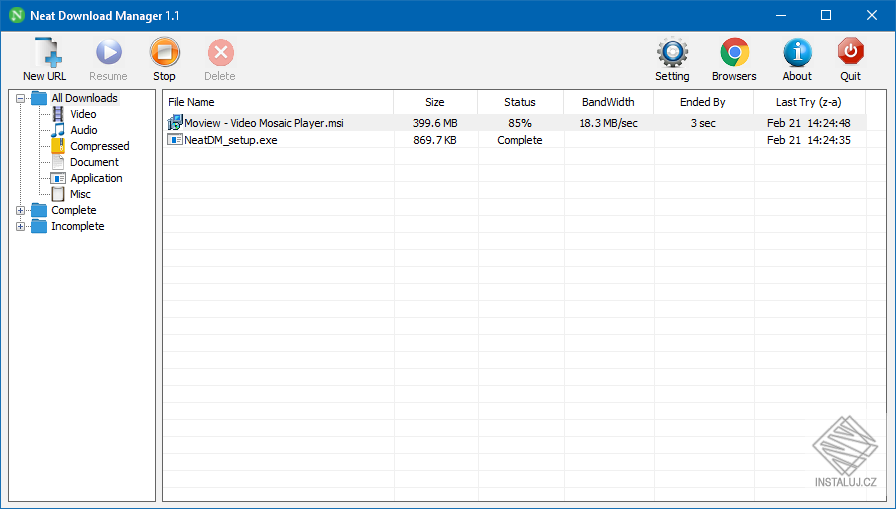Screen dimensions: 896x509
Task: Click the About info icon
Action: tap(797, 54)
